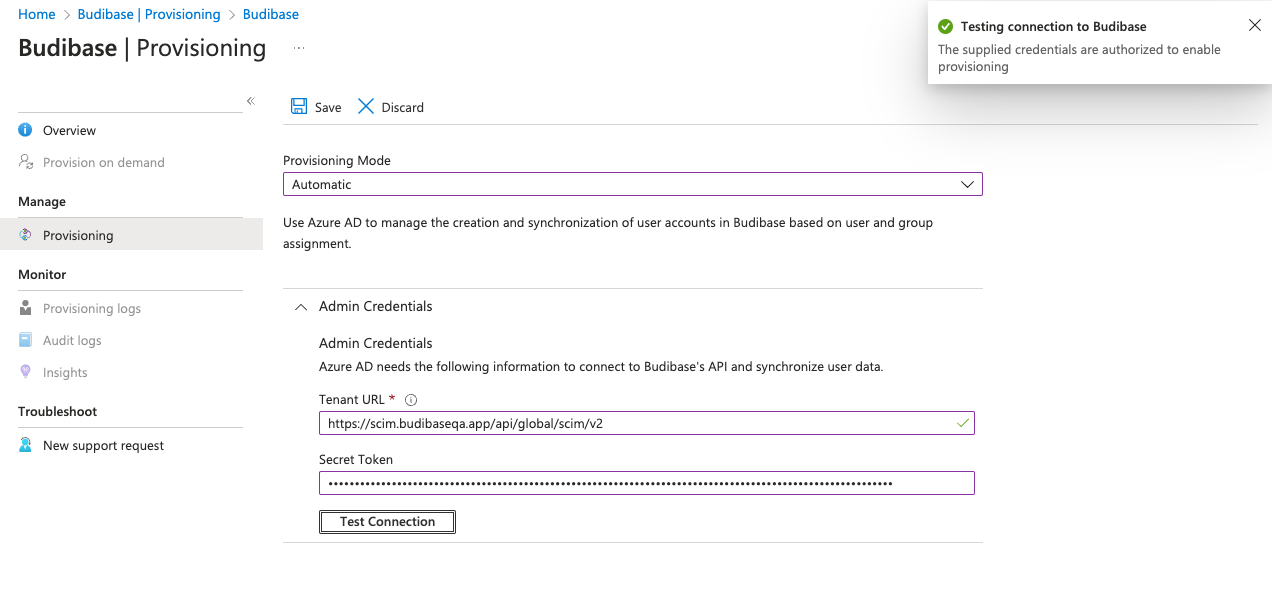Open Budibase breadcrumb link
Screen dimensions: 1272x594
click(271, 14)
